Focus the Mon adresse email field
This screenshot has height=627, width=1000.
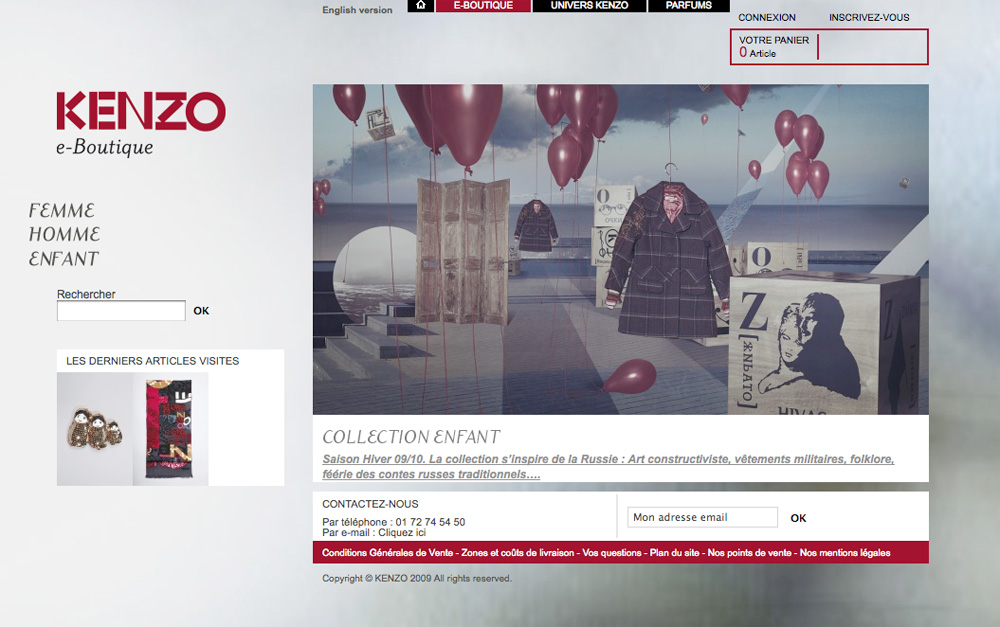tap(702, 518)
